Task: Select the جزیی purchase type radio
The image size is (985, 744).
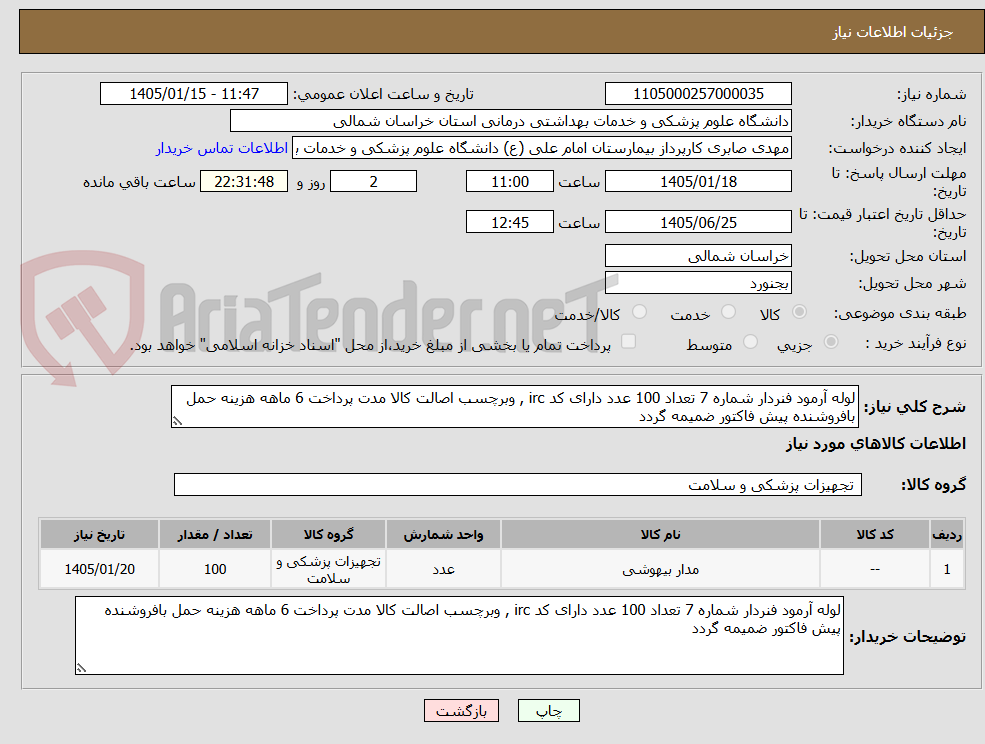Action: pyautogui.click(x=830, y=342)
